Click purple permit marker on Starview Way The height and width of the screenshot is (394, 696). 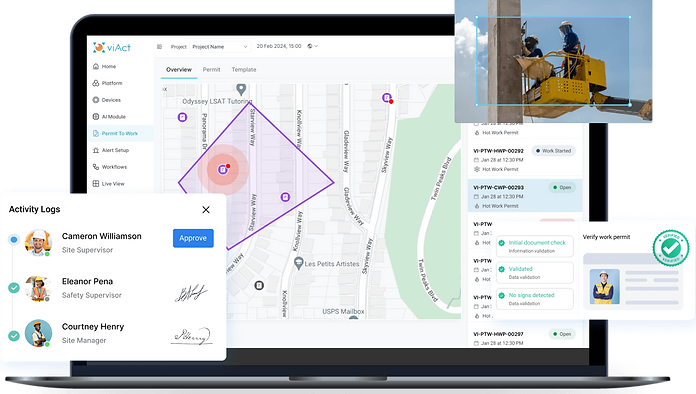[x=285, y=197]
